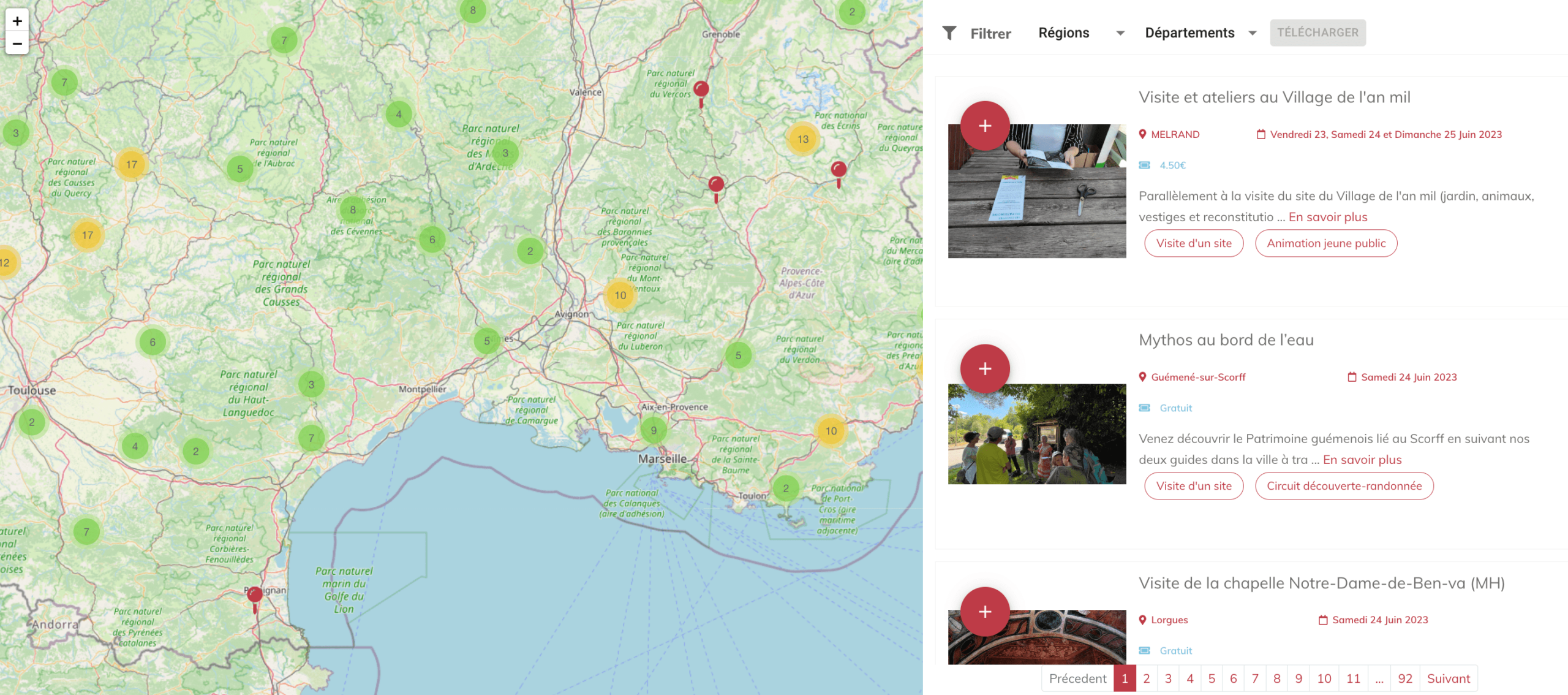Click the map zoom out minus button
Viewport: 1568px width, 695px height.
pos(17,44)
